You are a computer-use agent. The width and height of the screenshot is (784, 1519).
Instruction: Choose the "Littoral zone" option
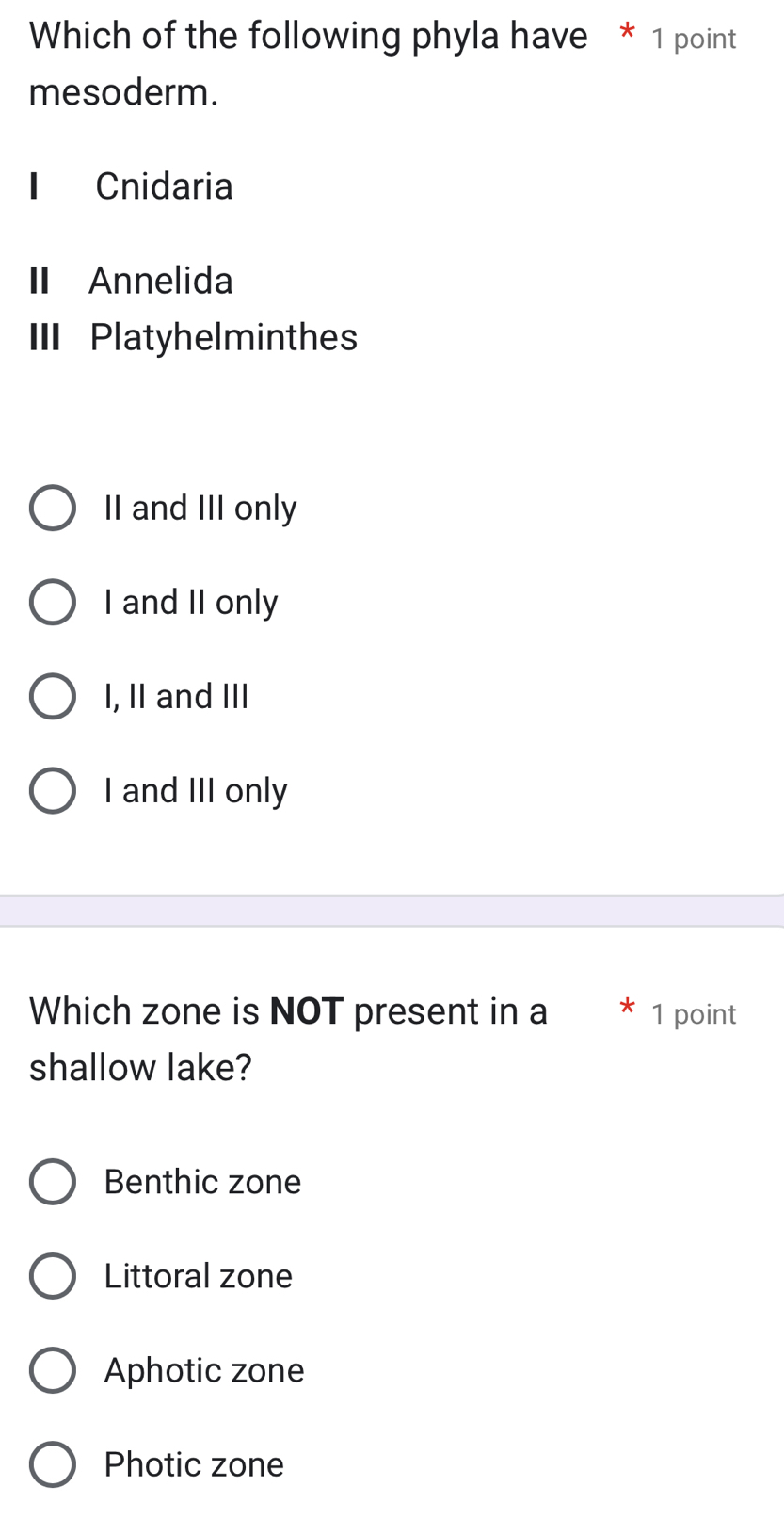[x=53, y=1276]
